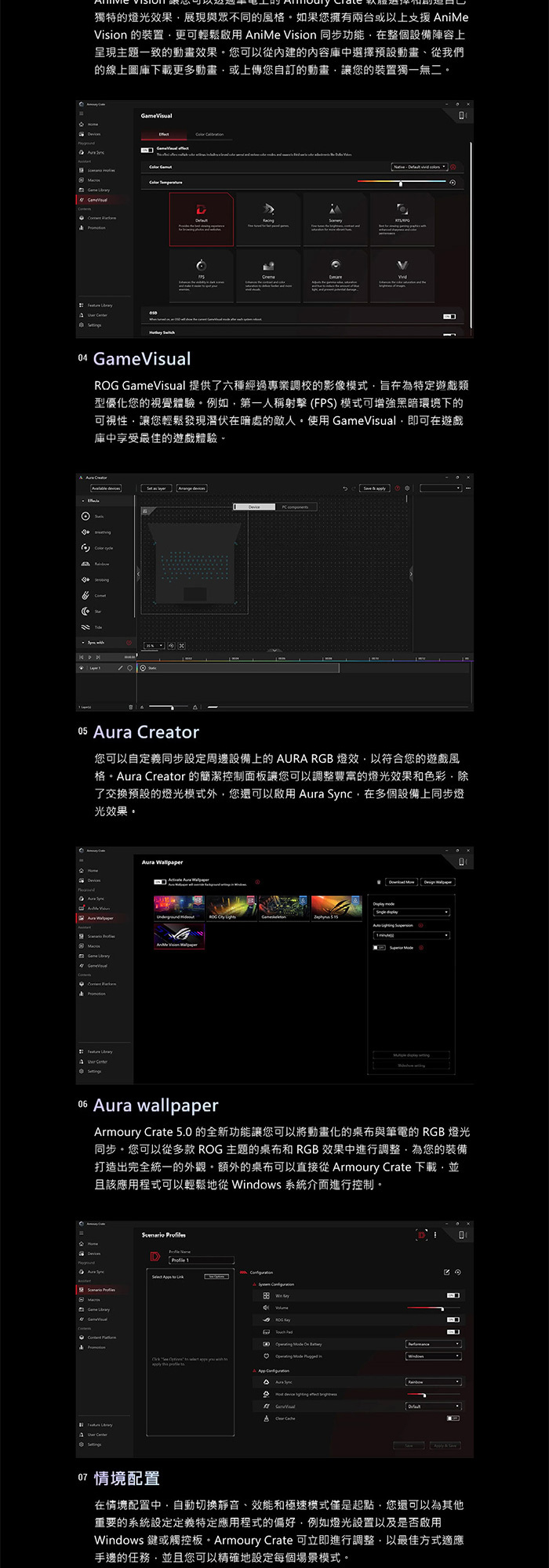The width and height of the screenshot is (549, 1568).
Task: Switch to the Color Calibration tab
Action: coord(209,134)
